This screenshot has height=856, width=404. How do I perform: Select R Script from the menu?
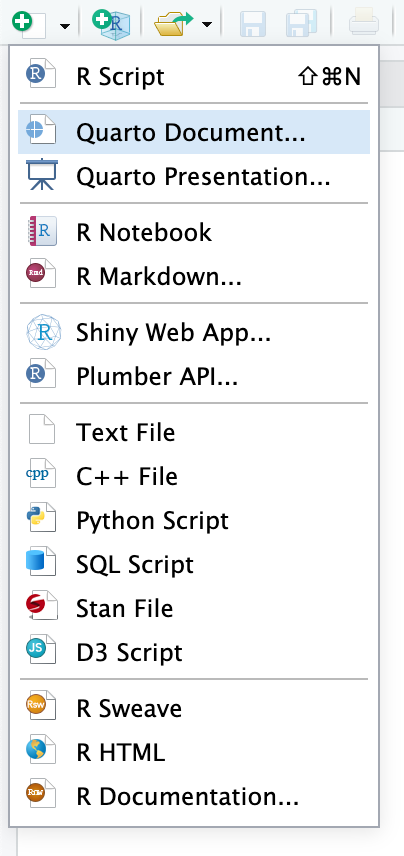194,76
